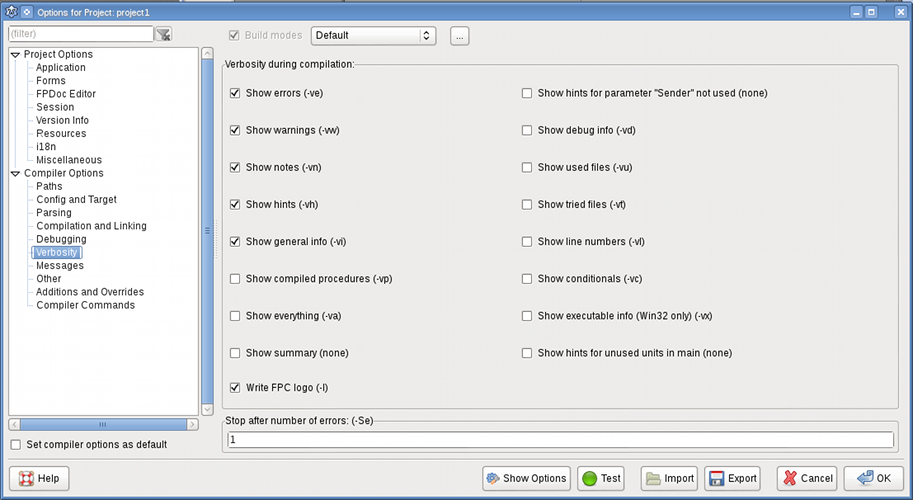Export options using the floppy disk button

[716, 478]
